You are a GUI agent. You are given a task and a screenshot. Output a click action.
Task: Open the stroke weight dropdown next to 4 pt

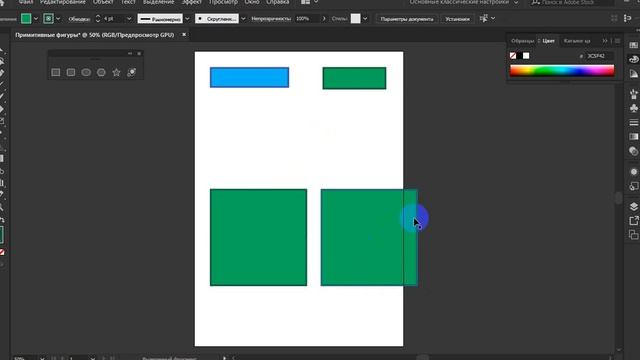point(129,19)
